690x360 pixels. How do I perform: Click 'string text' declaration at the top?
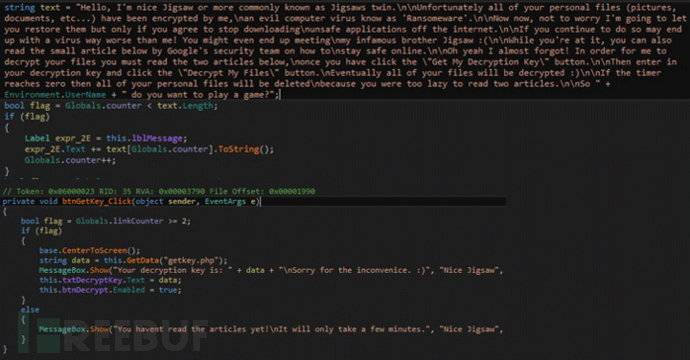click(33, 7)
